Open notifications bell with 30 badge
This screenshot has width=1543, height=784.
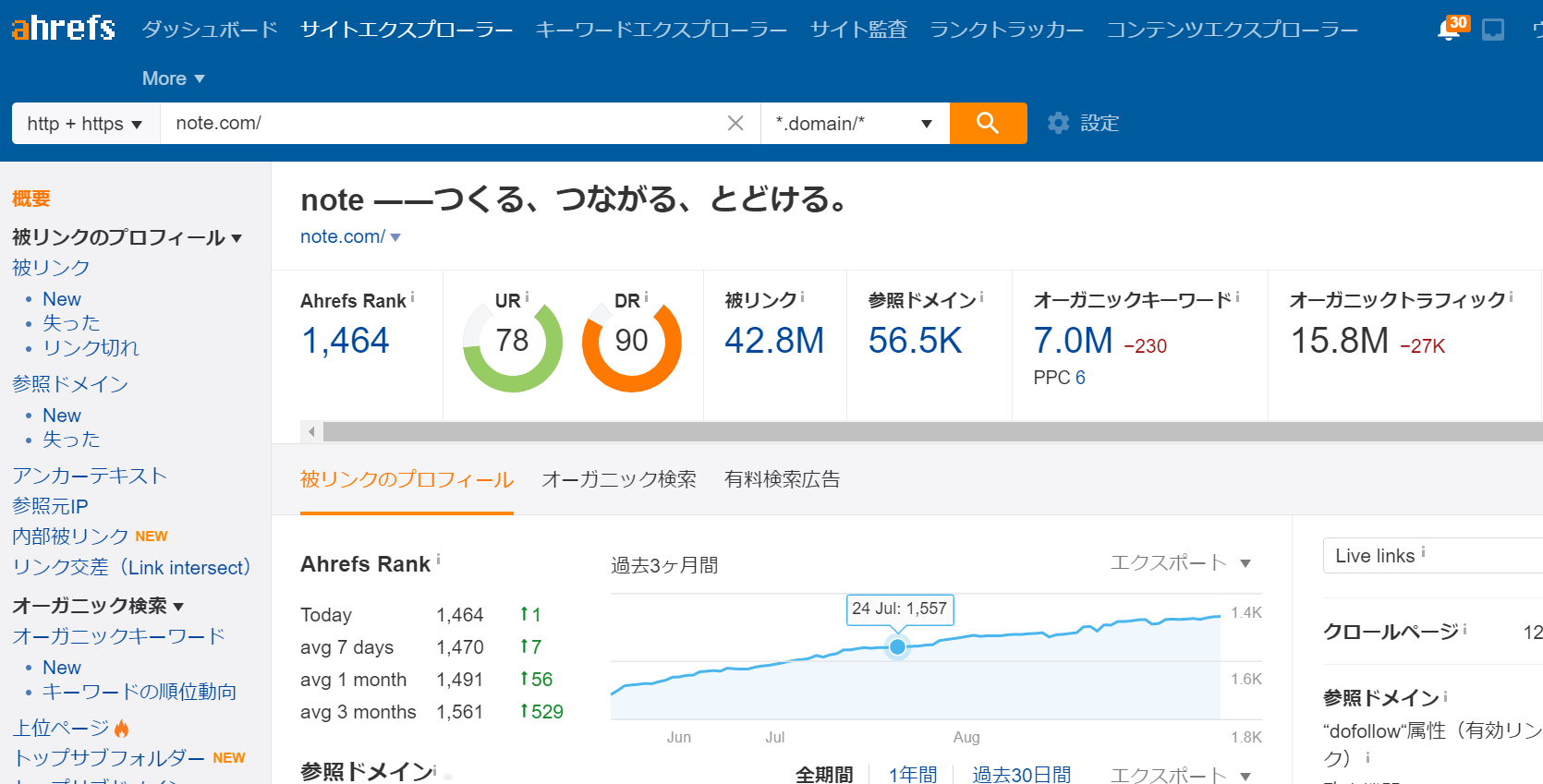coord(1451,29)
